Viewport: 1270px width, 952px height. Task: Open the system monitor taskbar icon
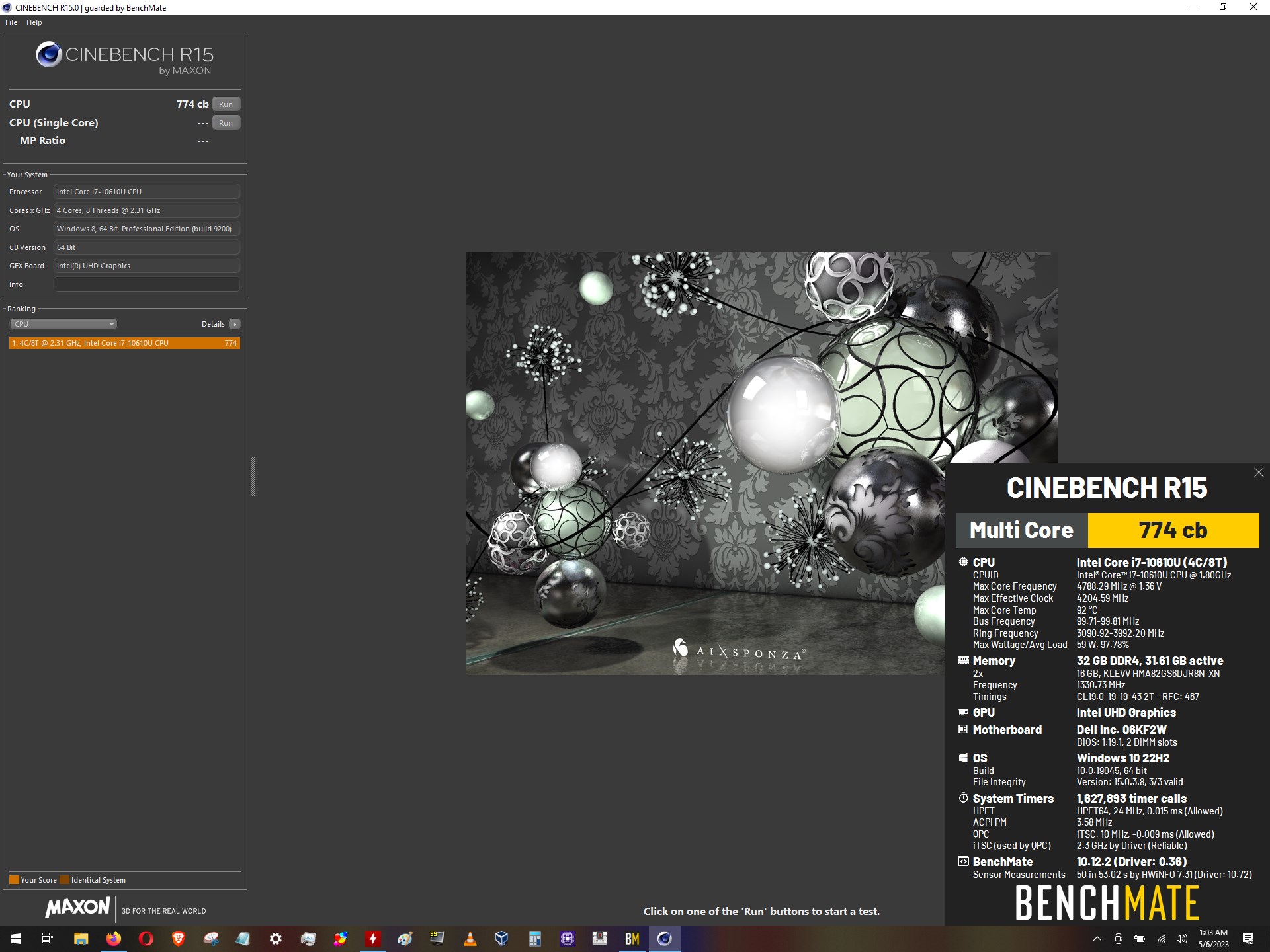click(308, 939)
